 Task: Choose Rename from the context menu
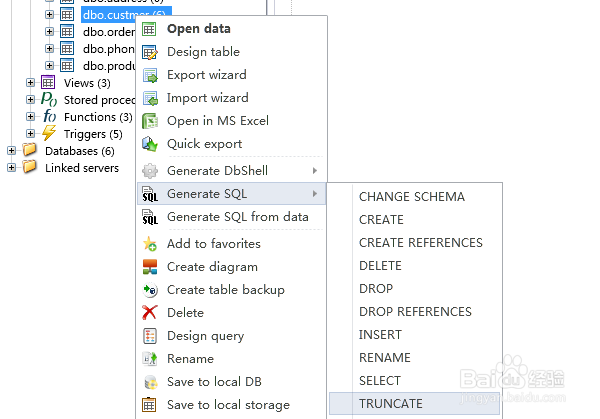(191, 359)
